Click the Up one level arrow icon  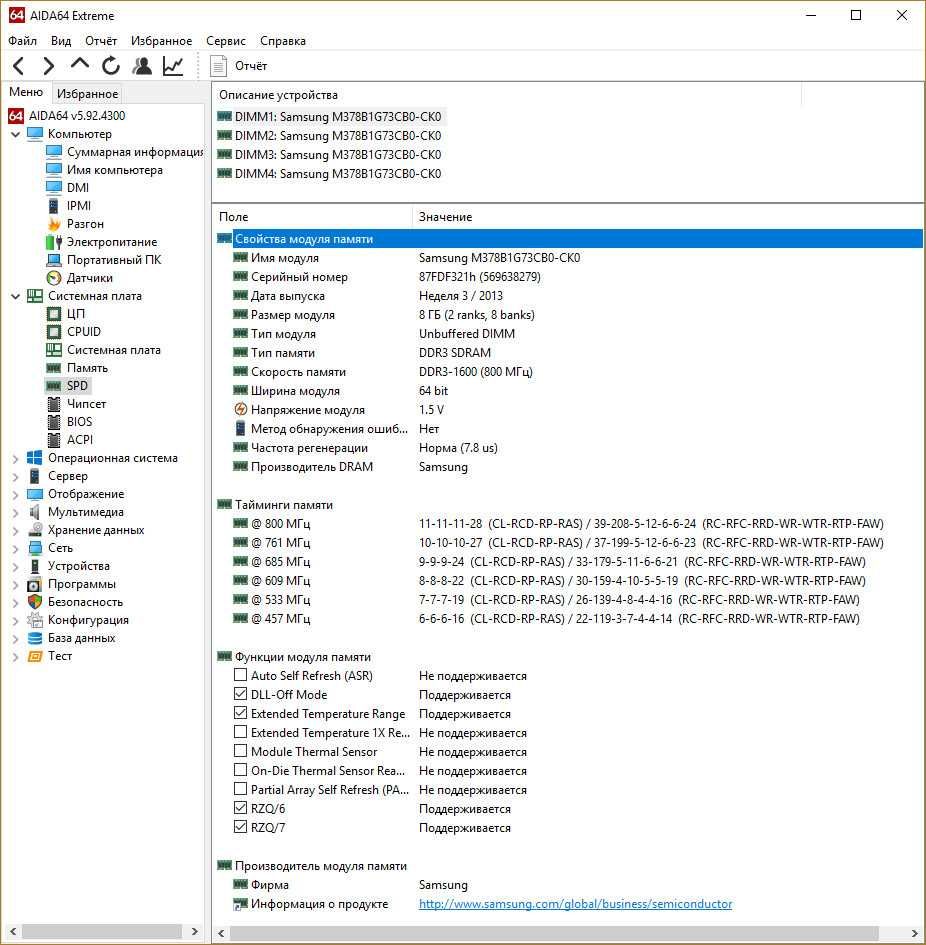point(80,65)
